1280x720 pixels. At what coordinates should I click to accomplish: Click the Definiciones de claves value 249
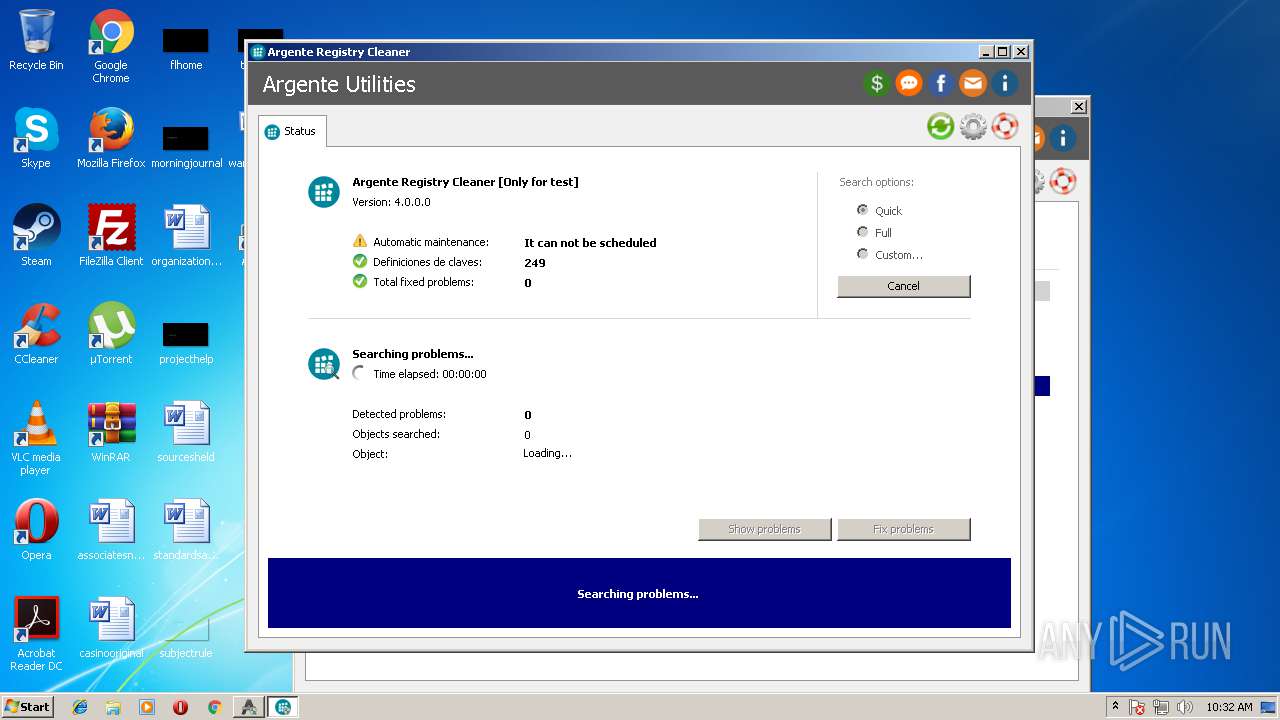tap(535, 262)
